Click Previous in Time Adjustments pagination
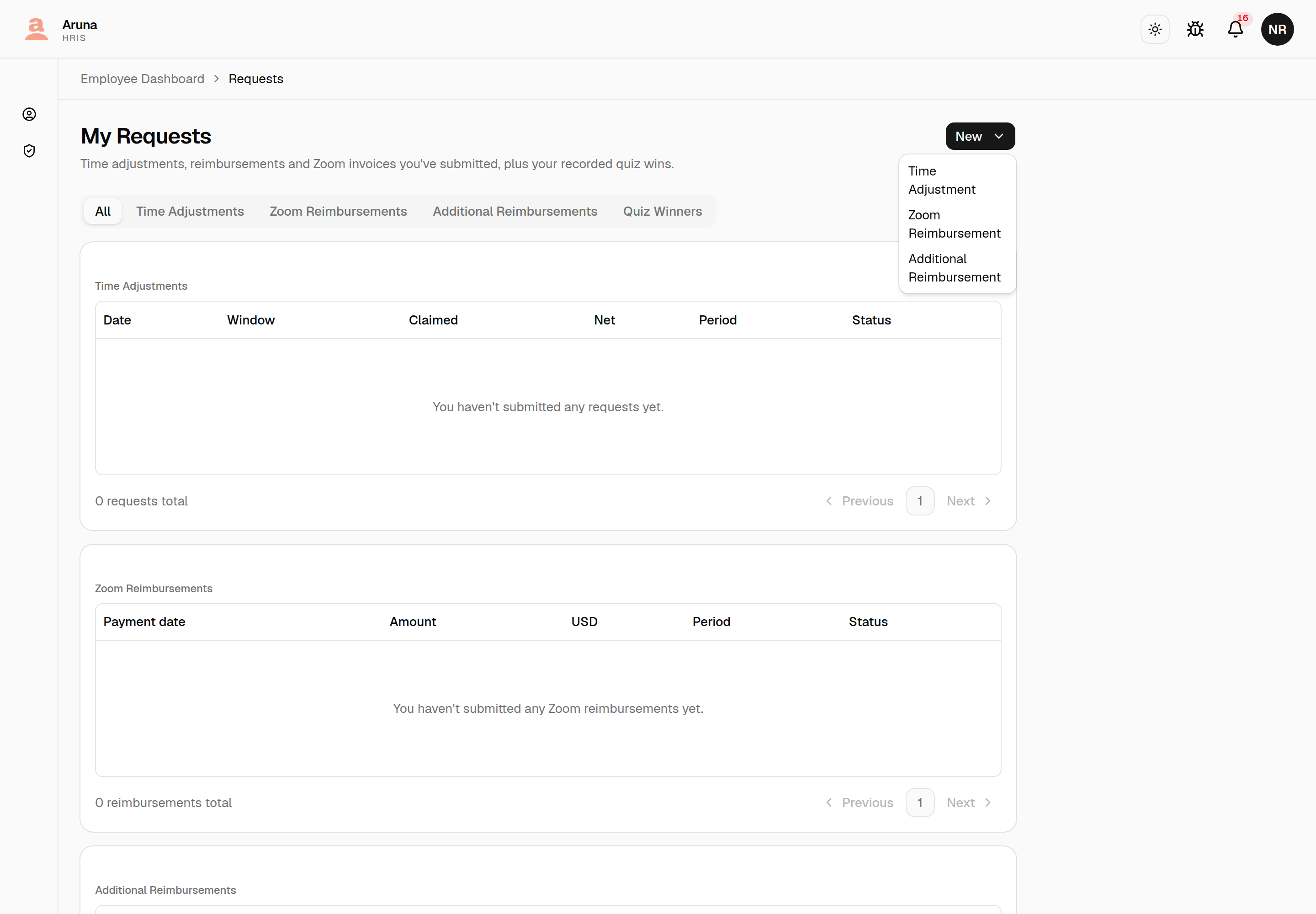 [859, 501]
